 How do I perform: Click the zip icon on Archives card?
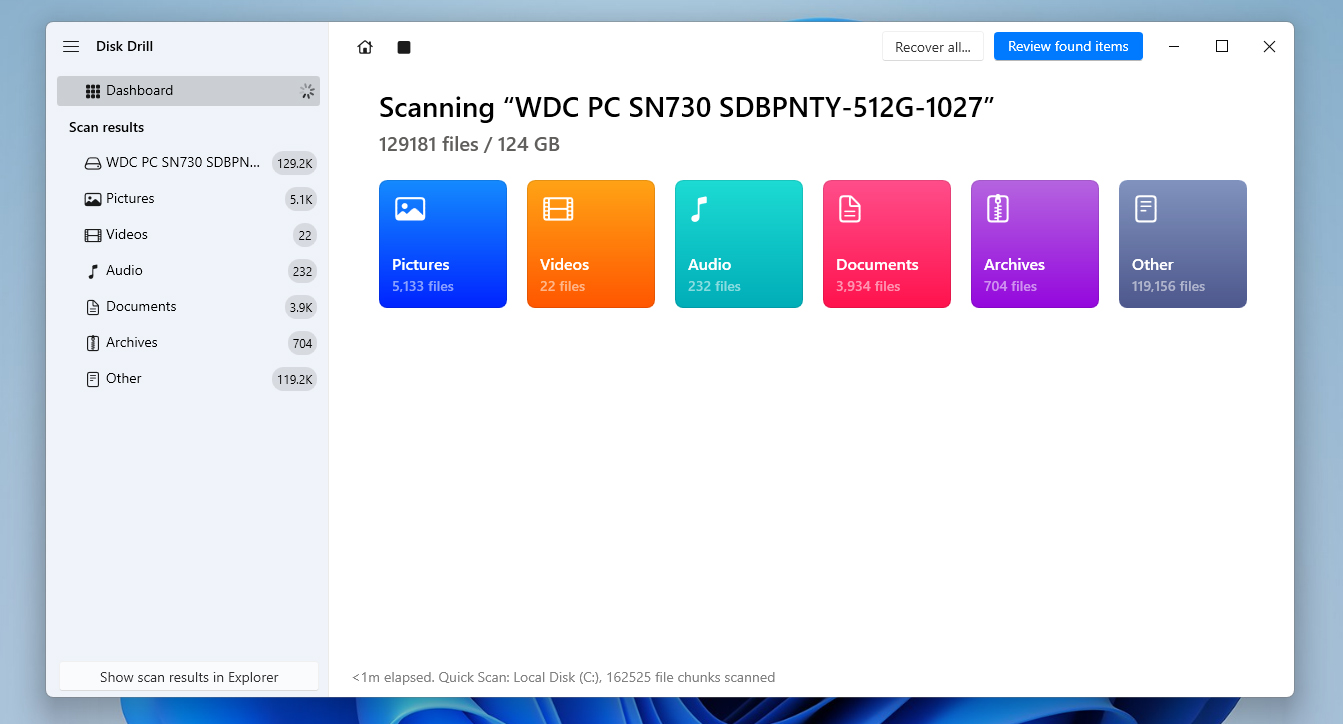coord(997,208)
